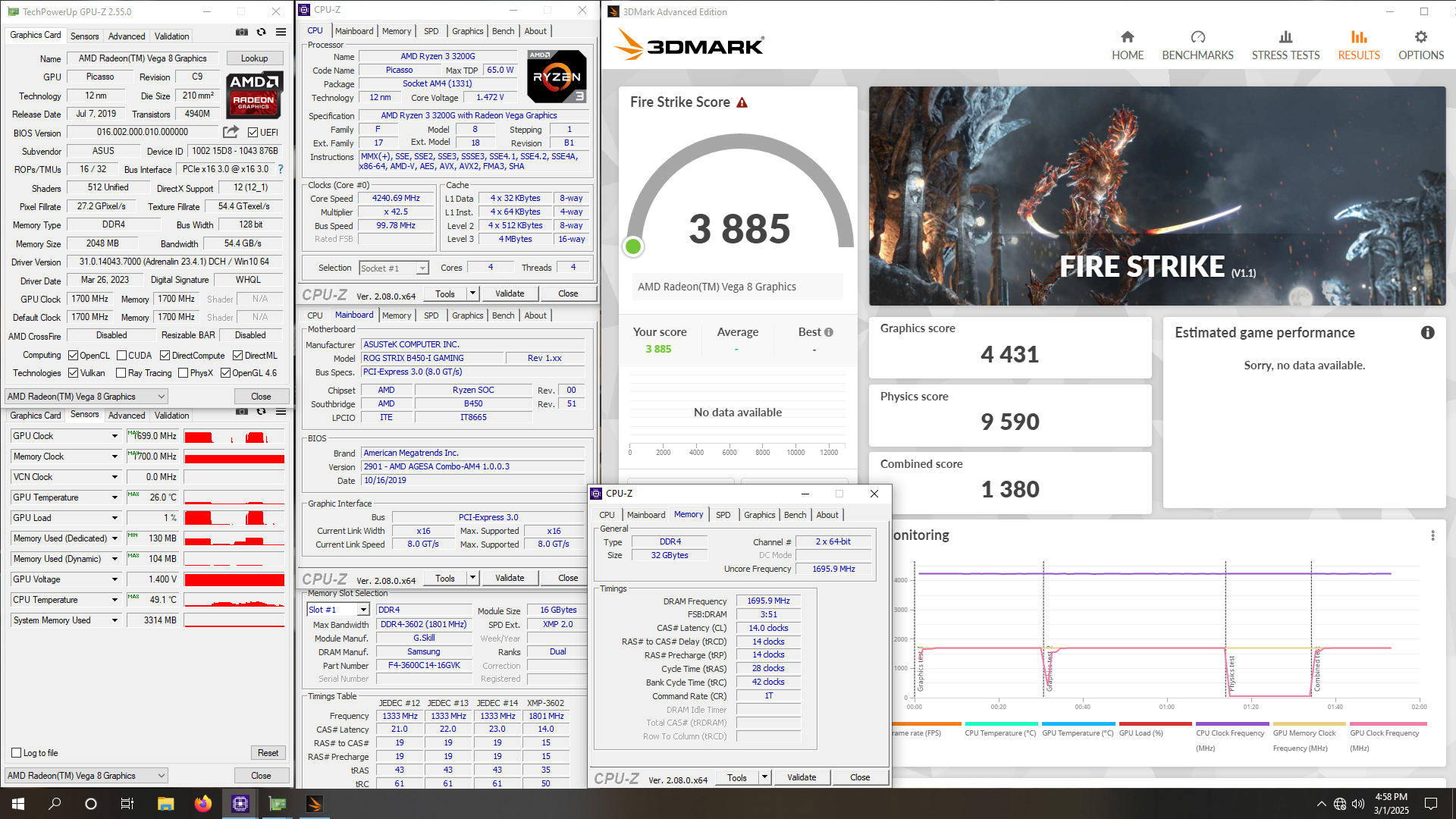Click the Ryzen 3 logo in CPU-Z
This screenshot has height=819, width=1456.
point(557,77)
